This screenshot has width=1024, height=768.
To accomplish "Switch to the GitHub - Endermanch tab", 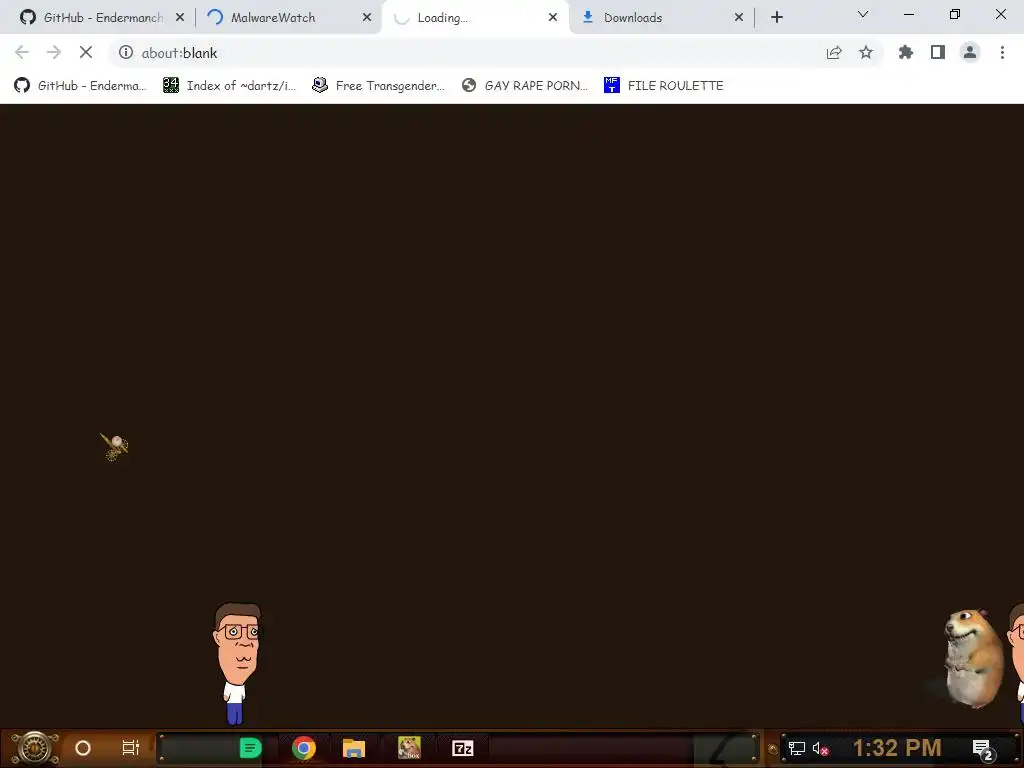I will coord(91,18).
